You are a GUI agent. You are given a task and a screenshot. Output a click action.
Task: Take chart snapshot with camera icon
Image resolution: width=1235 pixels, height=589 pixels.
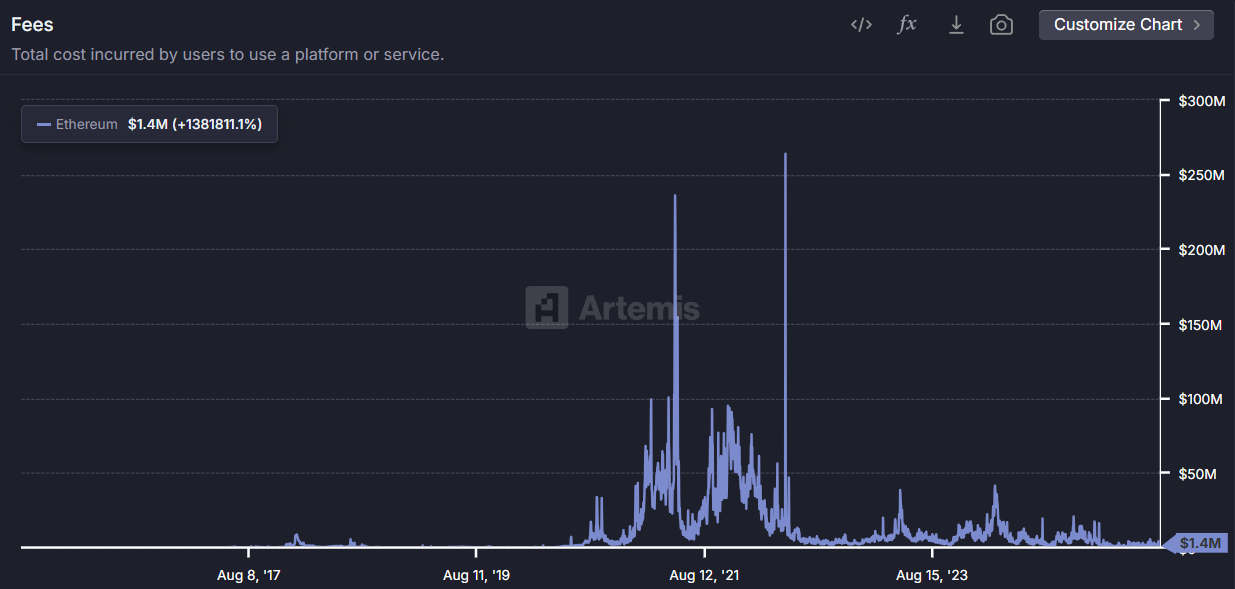[x=1001, y=25]
